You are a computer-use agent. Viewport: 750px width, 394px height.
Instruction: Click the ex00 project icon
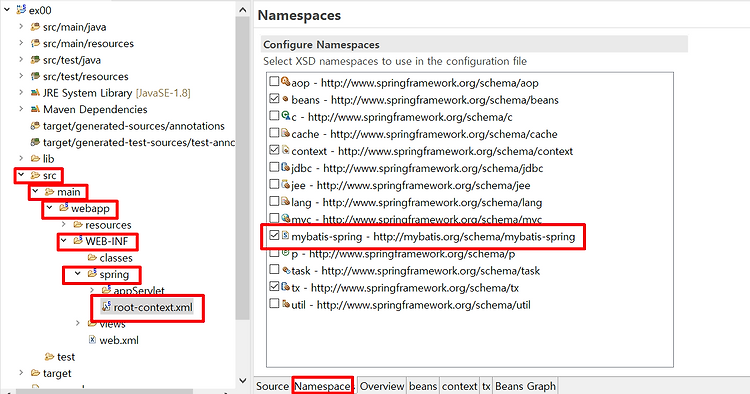[21, 9]
